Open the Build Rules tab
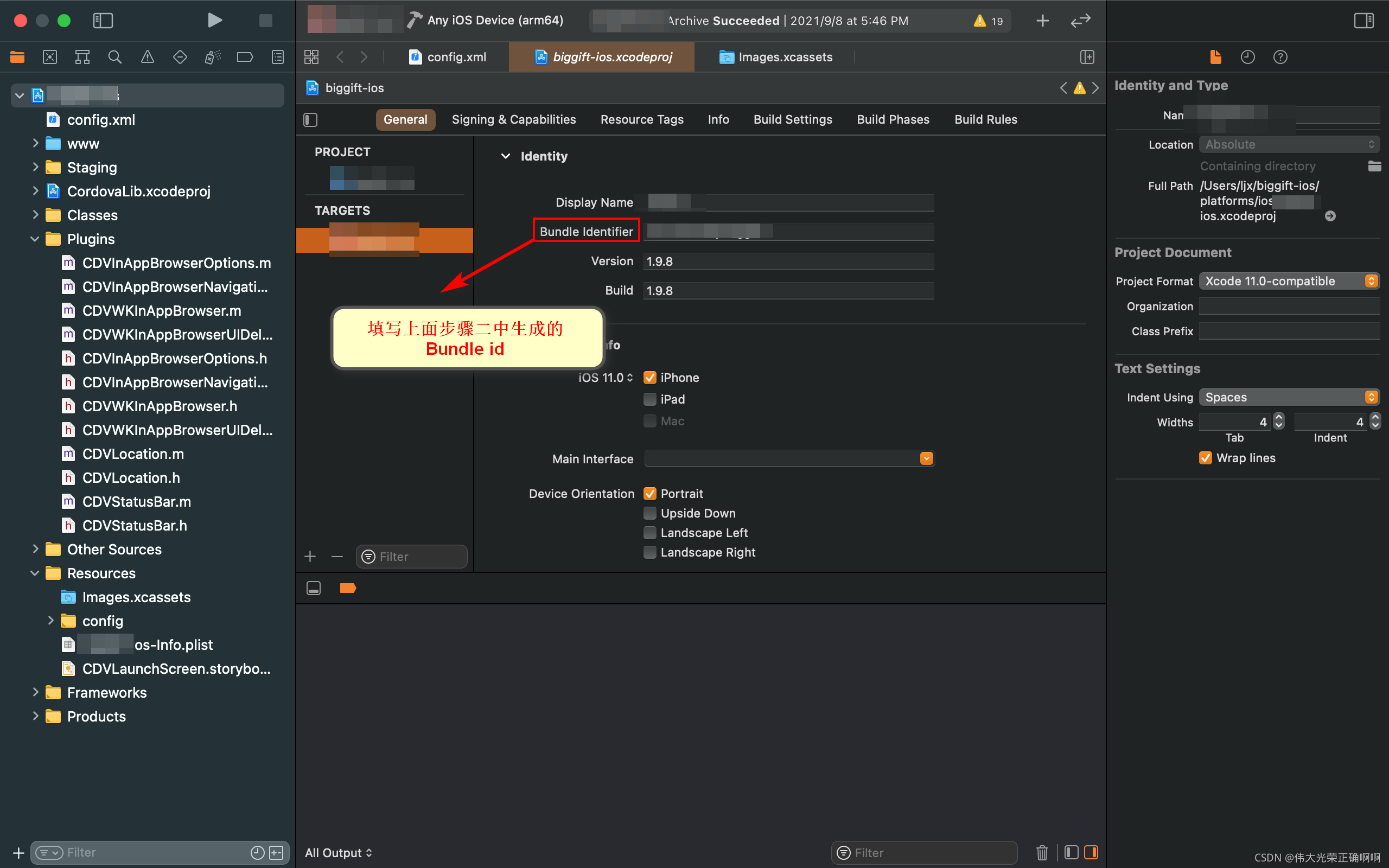The image size is (1389, 868). tap(985, 119)
